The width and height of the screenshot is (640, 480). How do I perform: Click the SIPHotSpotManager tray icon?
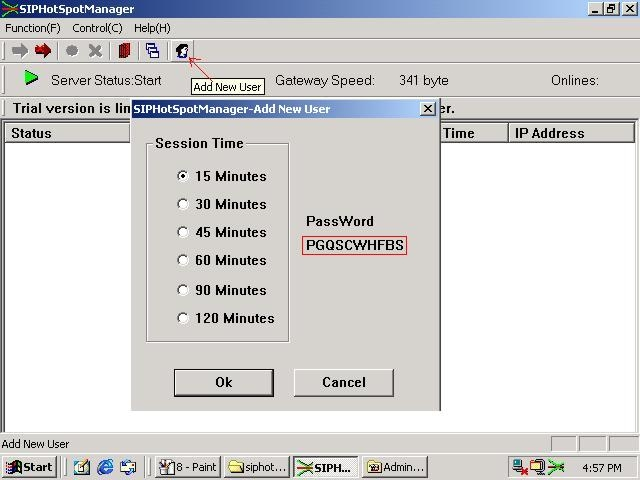pyautogui.click(x=556, y=467)
